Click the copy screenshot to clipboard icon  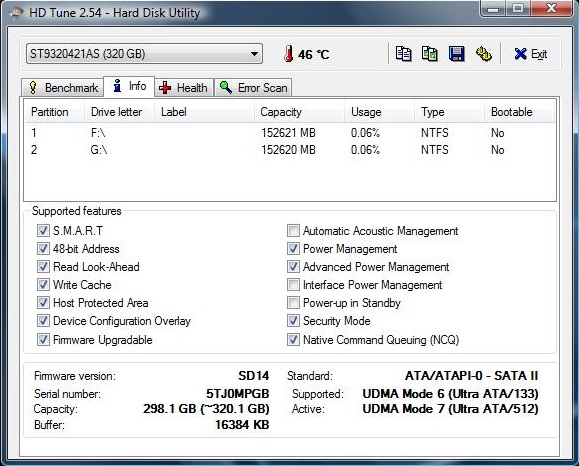[430, 54]
